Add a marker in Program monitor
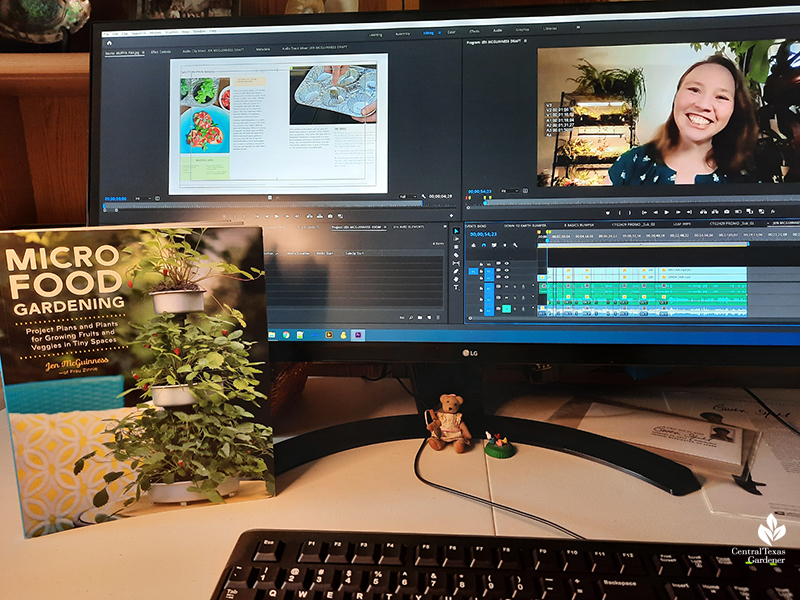 tap(608, 212)
